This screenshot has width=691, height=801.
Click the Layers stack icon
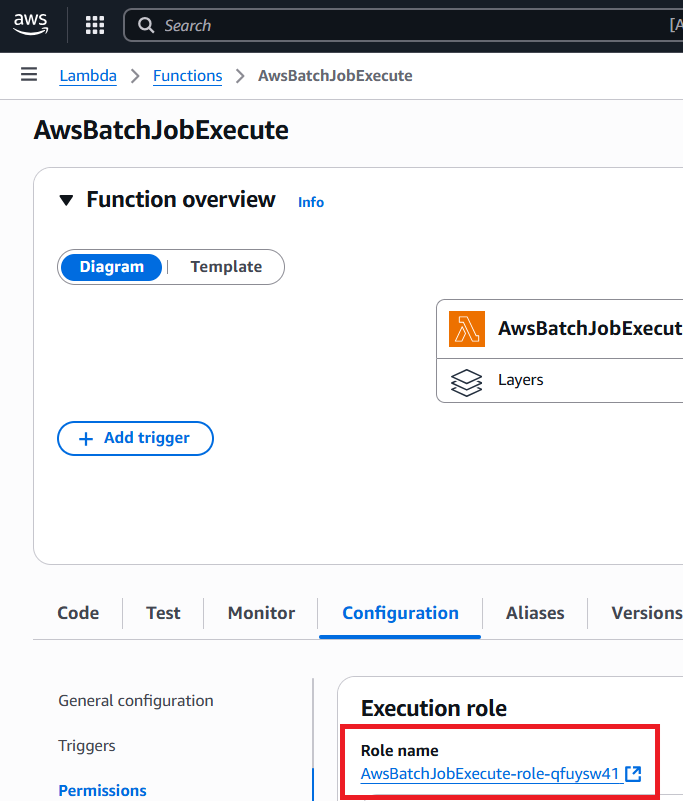click(x=467, y=381)
